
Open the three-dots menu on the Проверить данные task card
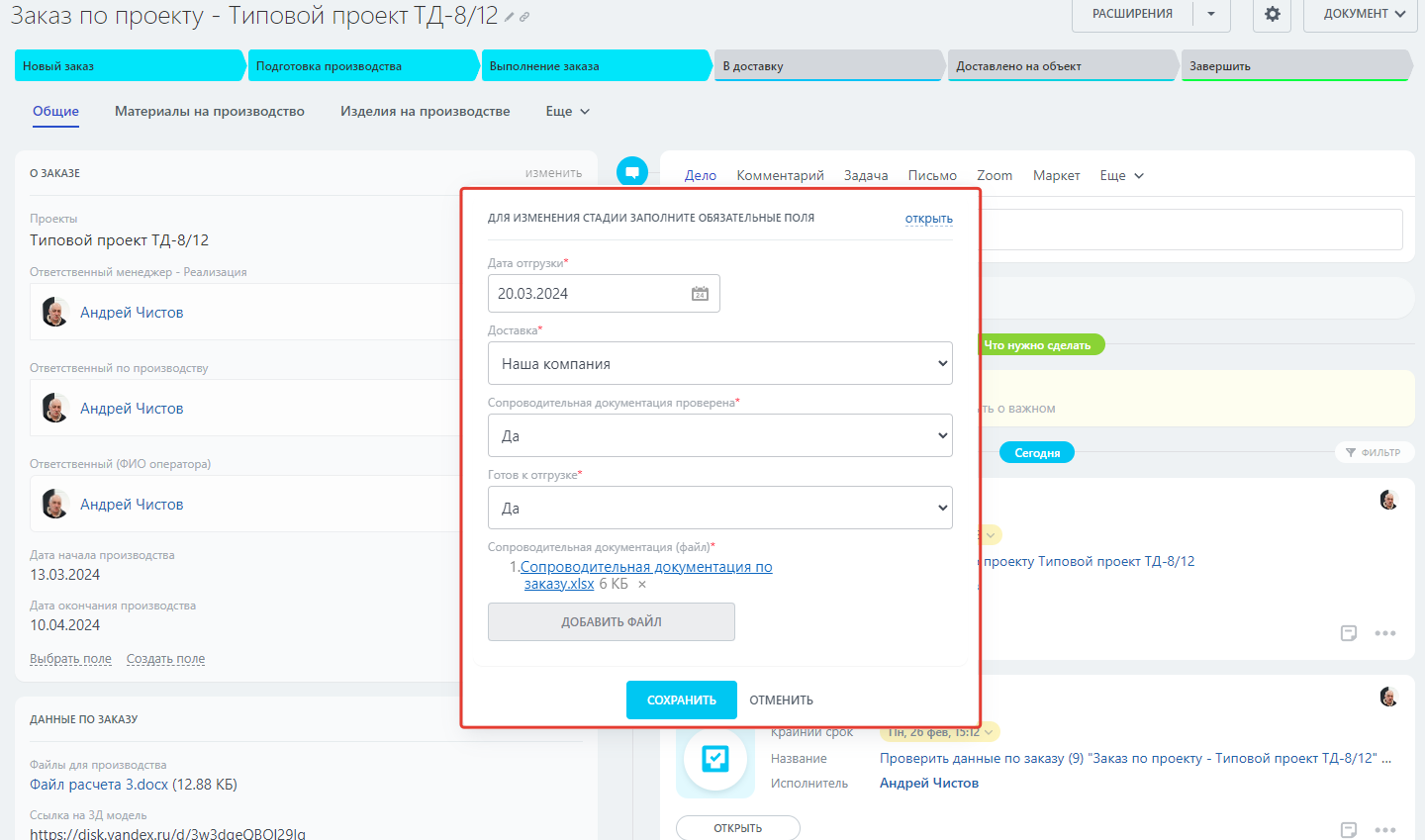pos(1385,829)
